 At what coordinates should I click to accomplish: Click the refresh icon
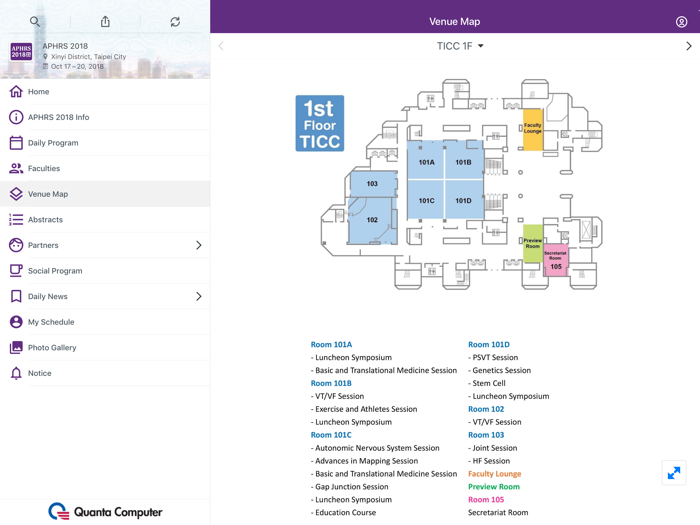[x=175, y=21]
